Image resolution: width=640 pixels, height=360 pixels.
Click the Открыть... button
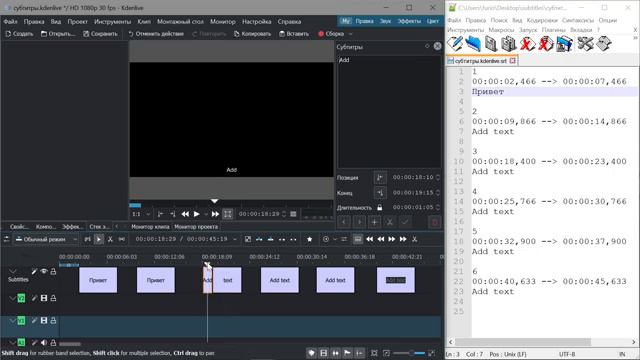click(58, 34)
